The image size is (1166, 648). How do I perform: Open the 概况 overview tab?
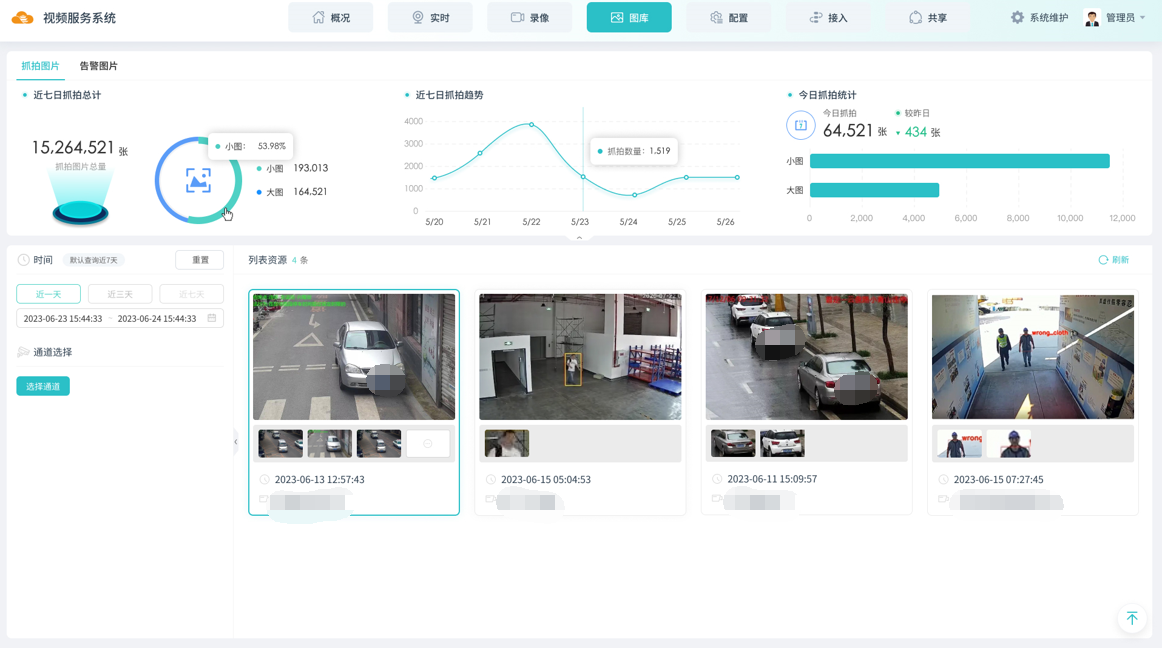point(331,17)
